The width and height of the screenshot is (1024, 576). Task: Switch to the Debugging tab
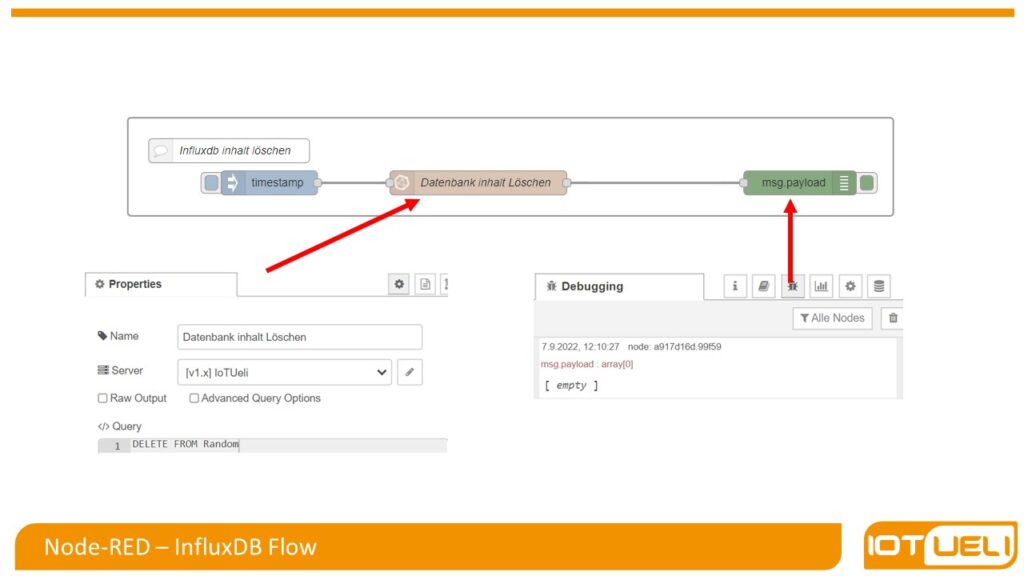click(x=618, y=287)
